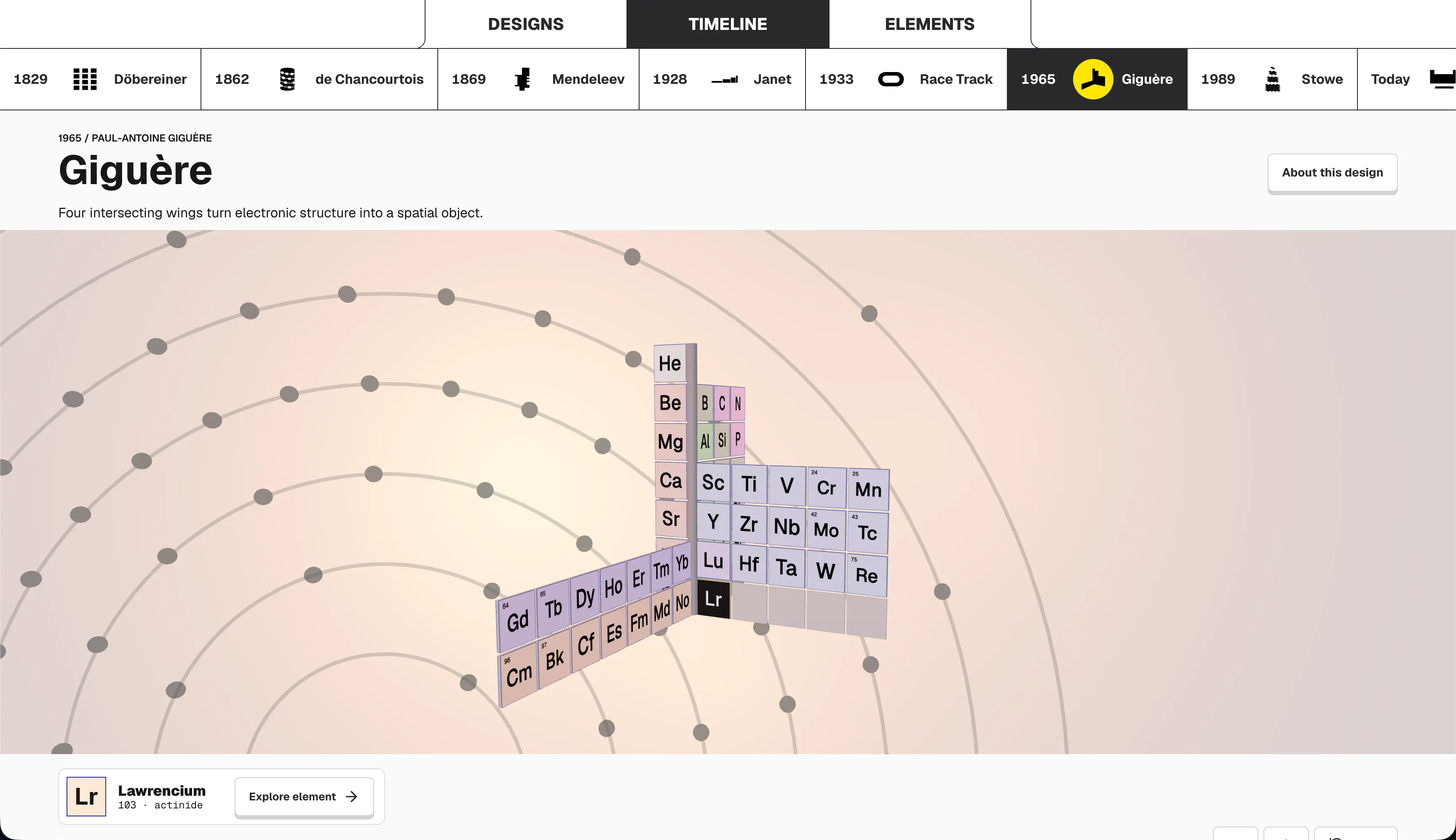Screen dimensions: 1456x840
Task: Click the yellow Giguère wing icon
Action: (1092, 79)
